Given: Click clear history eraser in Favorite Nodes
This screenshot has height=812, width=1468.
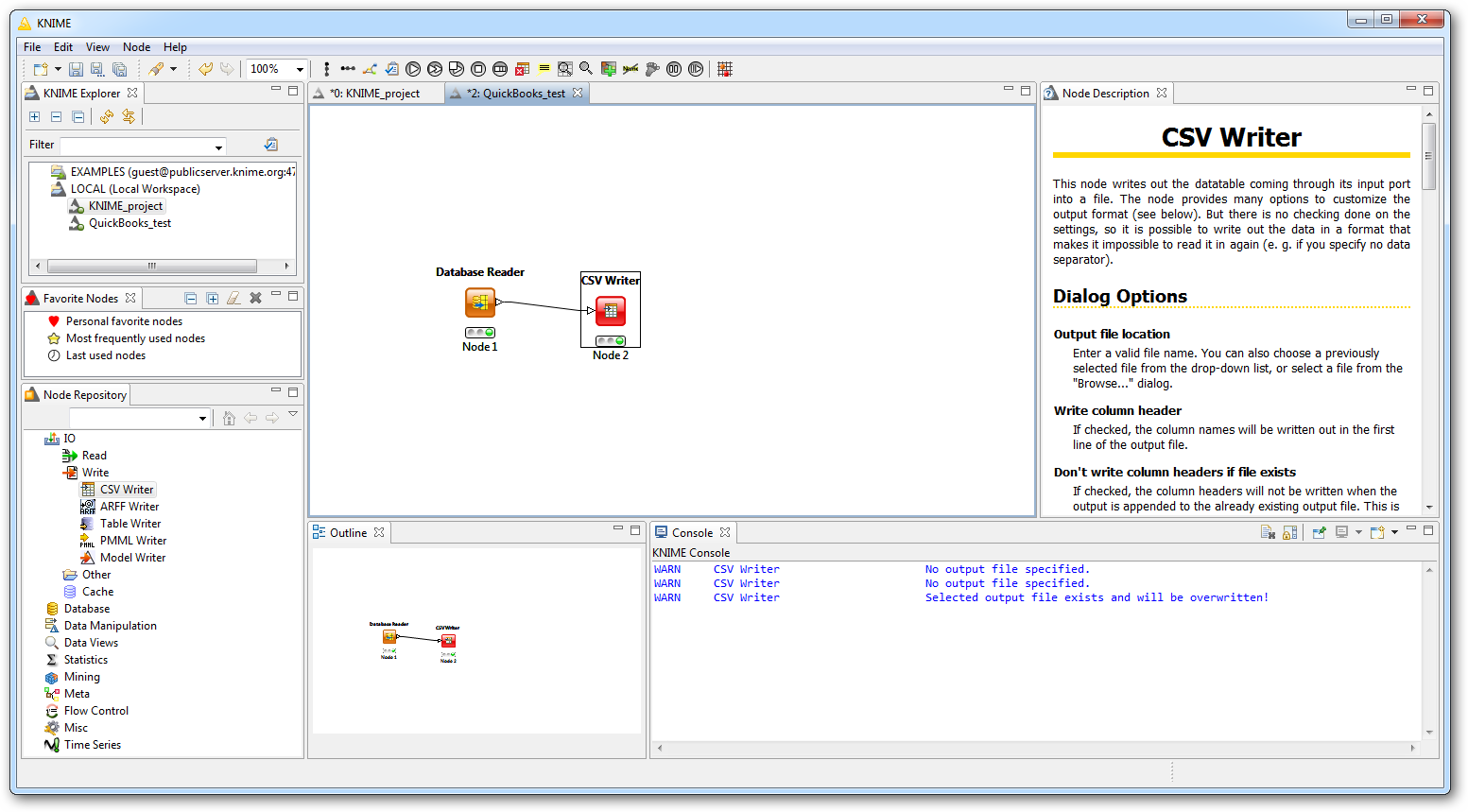Looking at the screenshot, I should tap(233, 299).
